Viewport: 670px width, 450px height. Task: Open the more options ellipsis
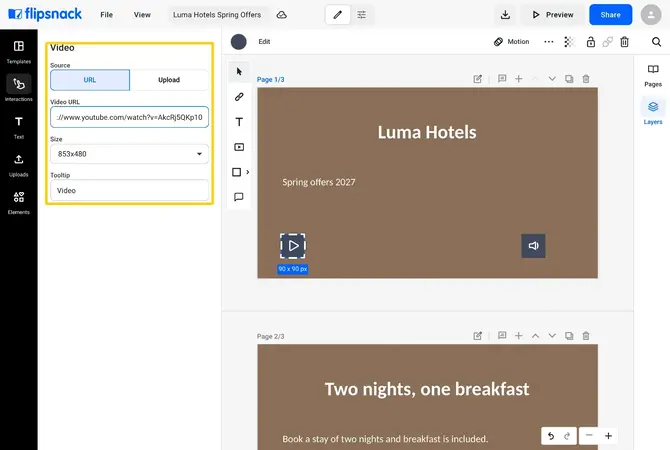point(549,42)
